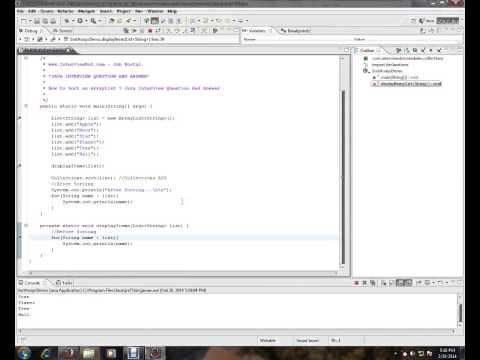The width and height of the screenshot is (480, 360).
Task: Switch to the Debug perspective button
Action: pos(448,21)
